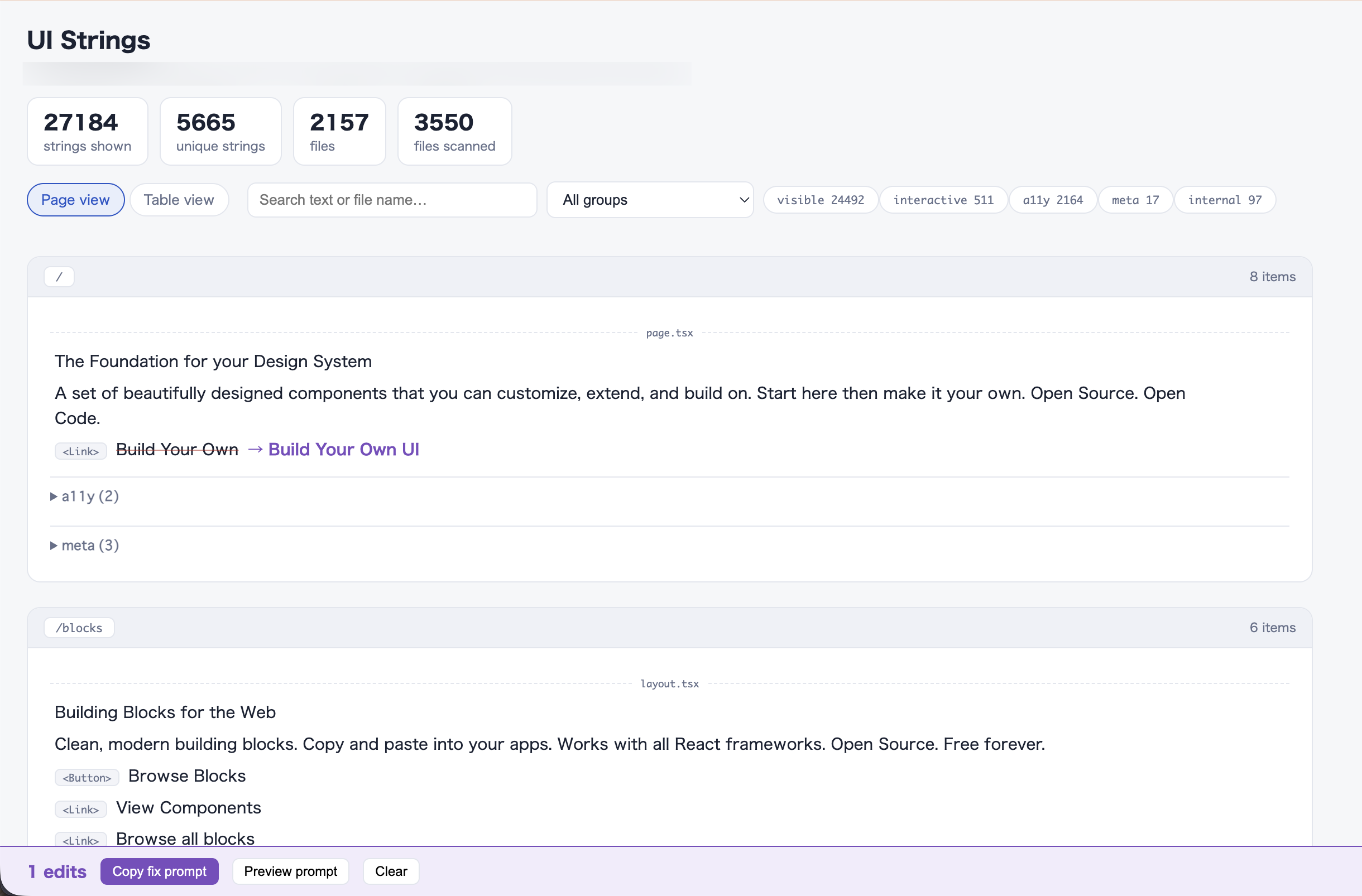Click the 5665 unique strings stat card
This screenshot has height=896, width=1362.
[221, 132]
